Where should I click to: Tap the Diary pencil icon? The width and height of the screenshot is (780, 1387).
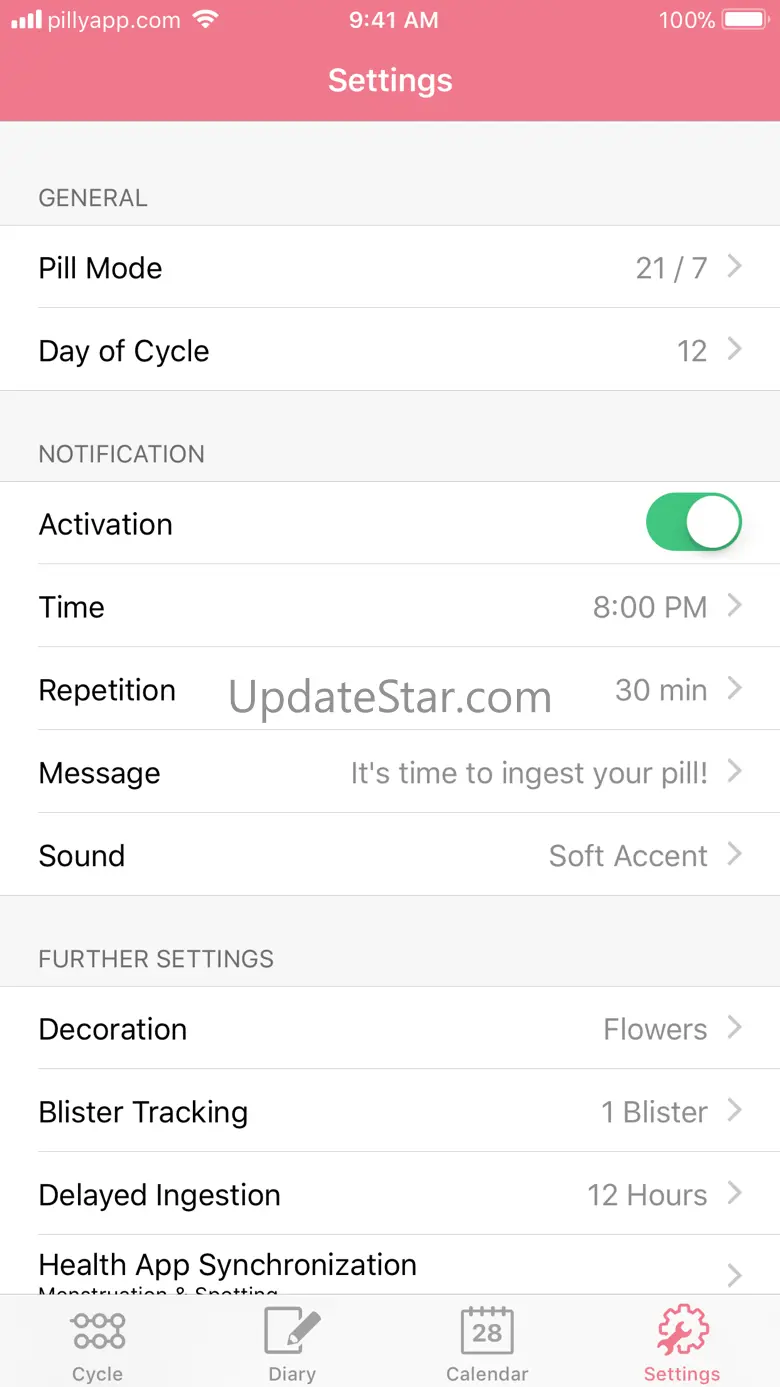click(292, 1330)
